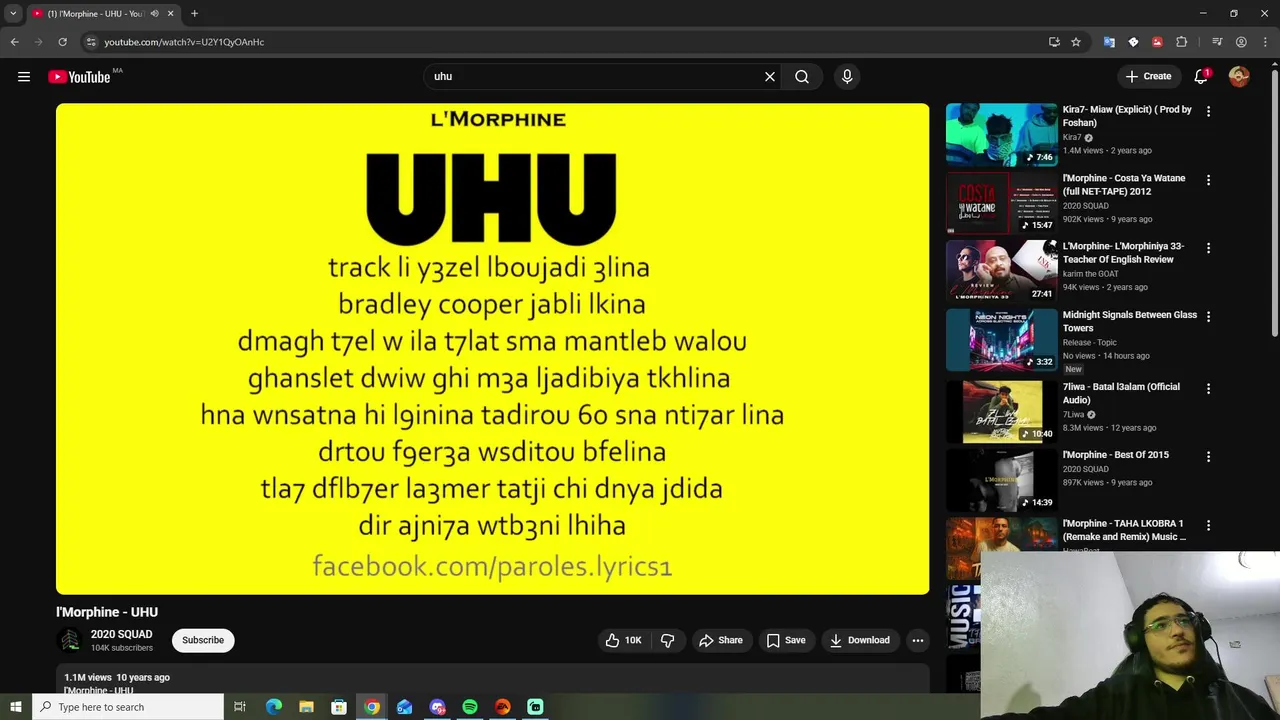
Task: Reload the page
Action: tap(62, 42)
